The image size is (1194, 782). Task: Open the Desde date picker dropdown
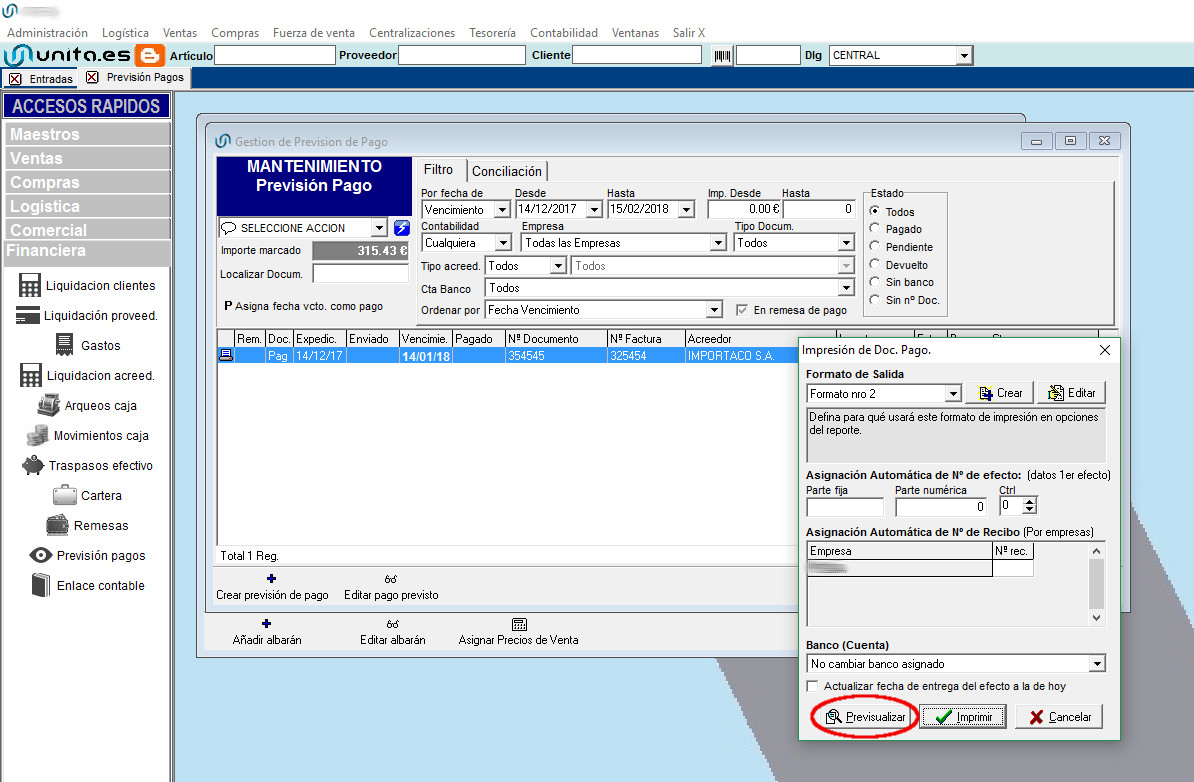pos(595,209)
